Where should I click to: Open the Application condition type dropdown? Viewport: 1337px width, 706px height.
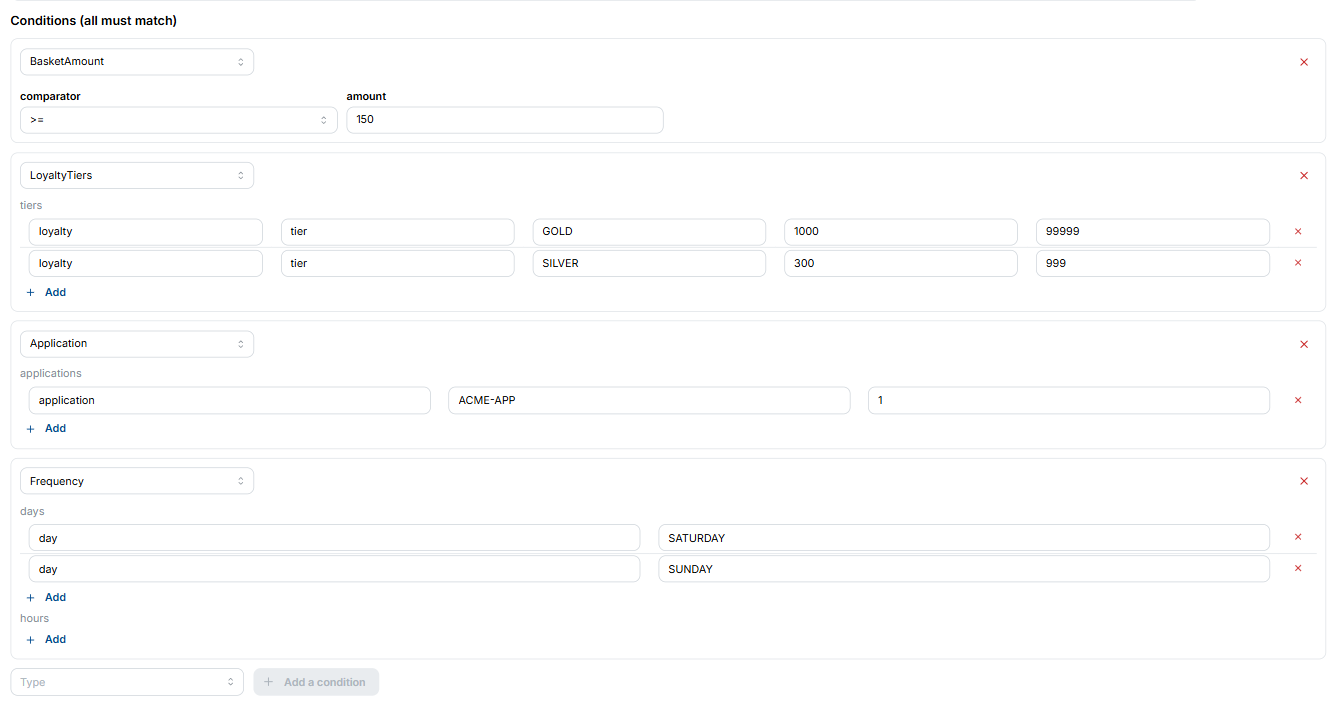tap(137, 344)
